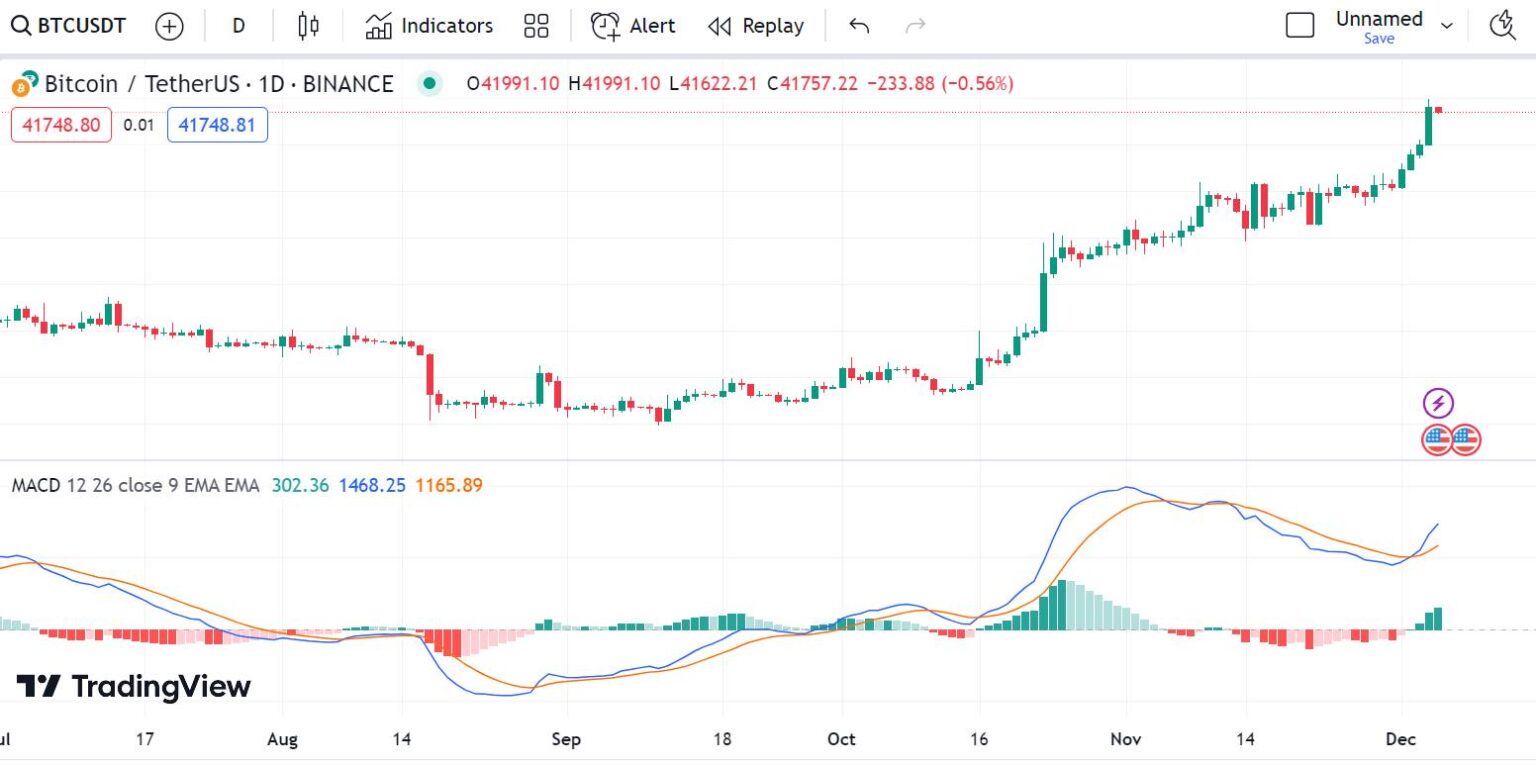Toggle the green market status dot
This screenshot has height=768, width=1536.
[x=430, y=84]
